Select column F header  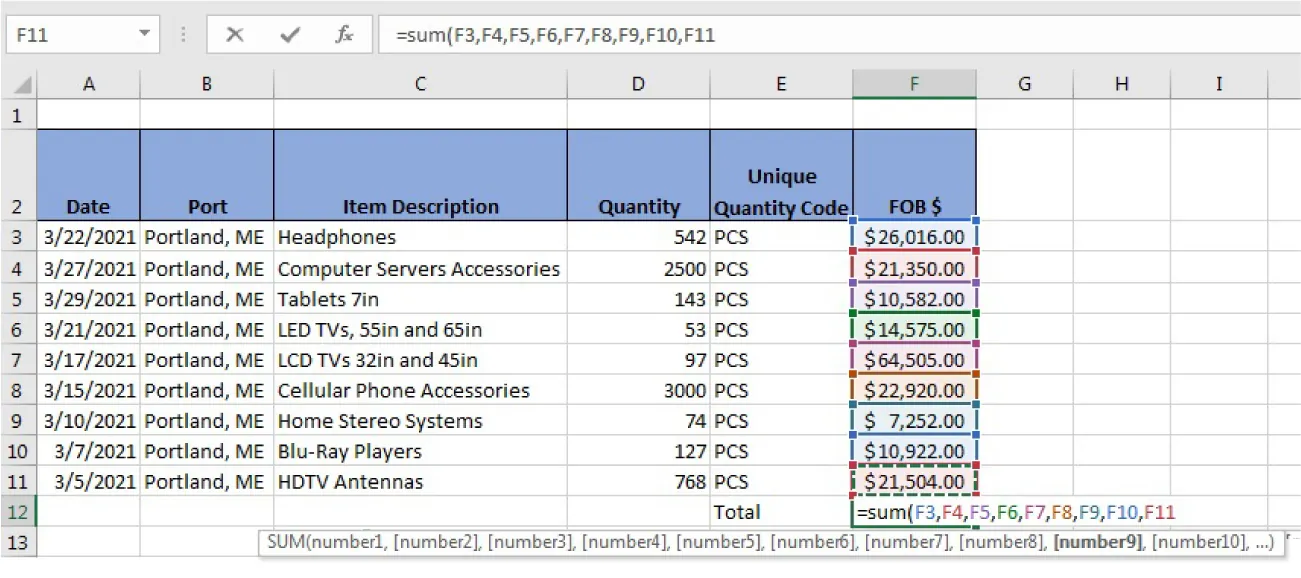click(913, 83)
